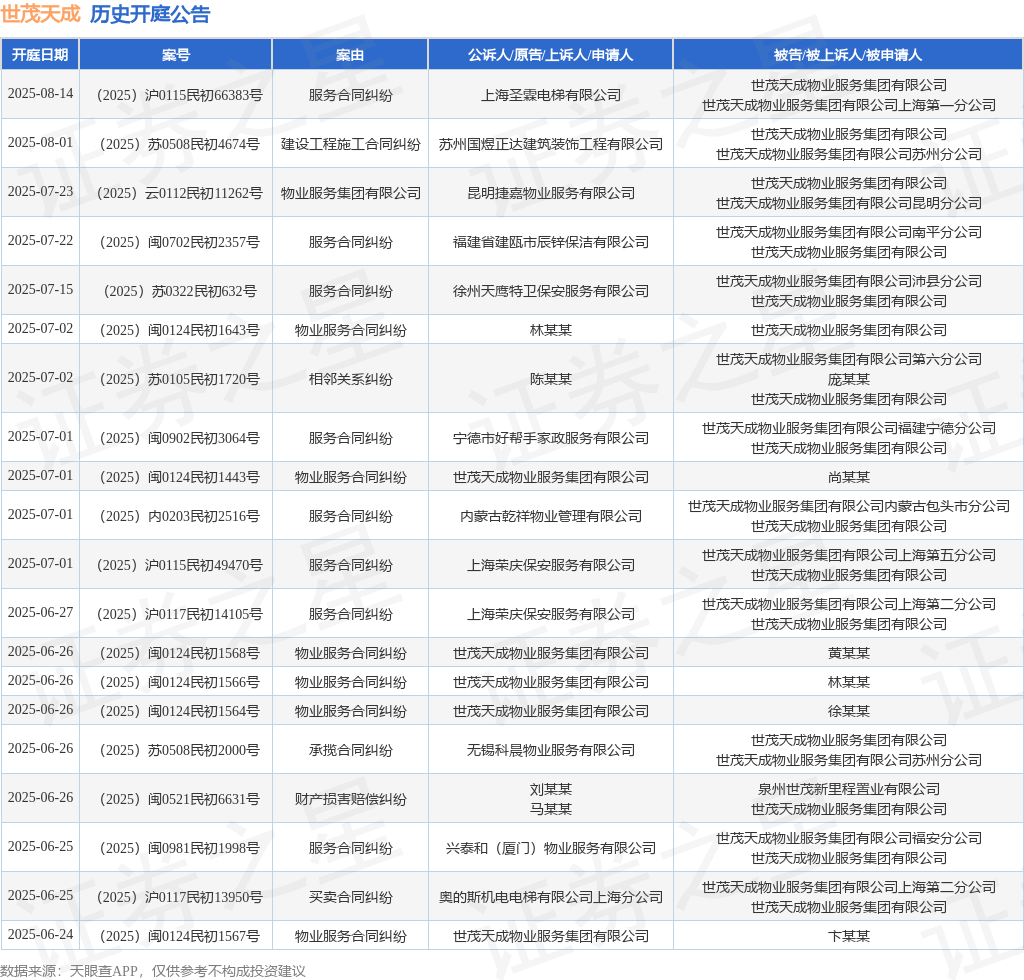
Task: Select case number (2025）闽0124民初1443号
Action: pyautogui.click(x=180, y=477)
